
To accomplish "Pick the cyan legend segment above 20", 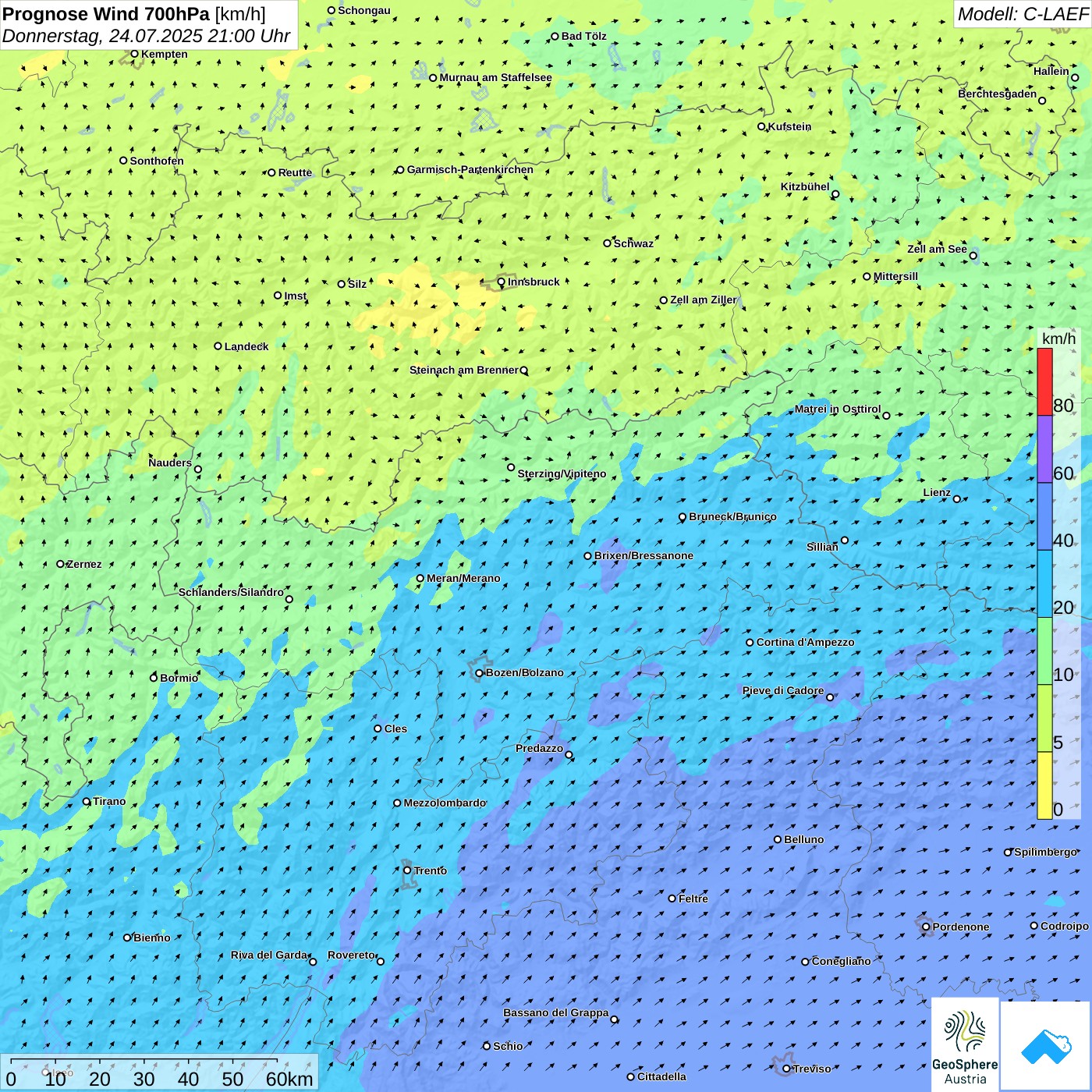I will (1044, 583).
